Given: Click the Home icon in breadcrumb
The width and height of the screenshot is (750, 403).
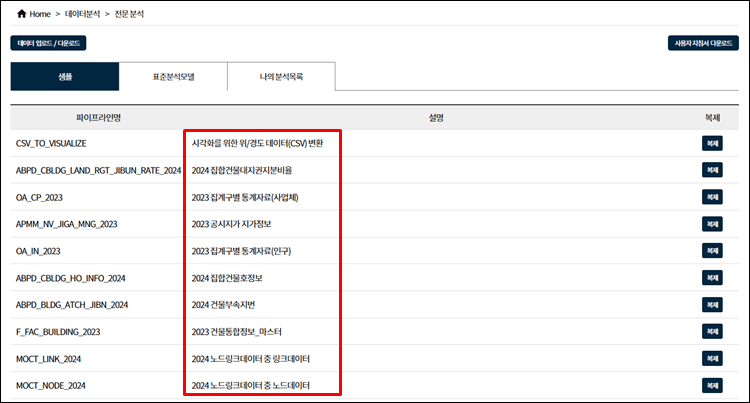Looking at the screenshot, I should point(22,14).
